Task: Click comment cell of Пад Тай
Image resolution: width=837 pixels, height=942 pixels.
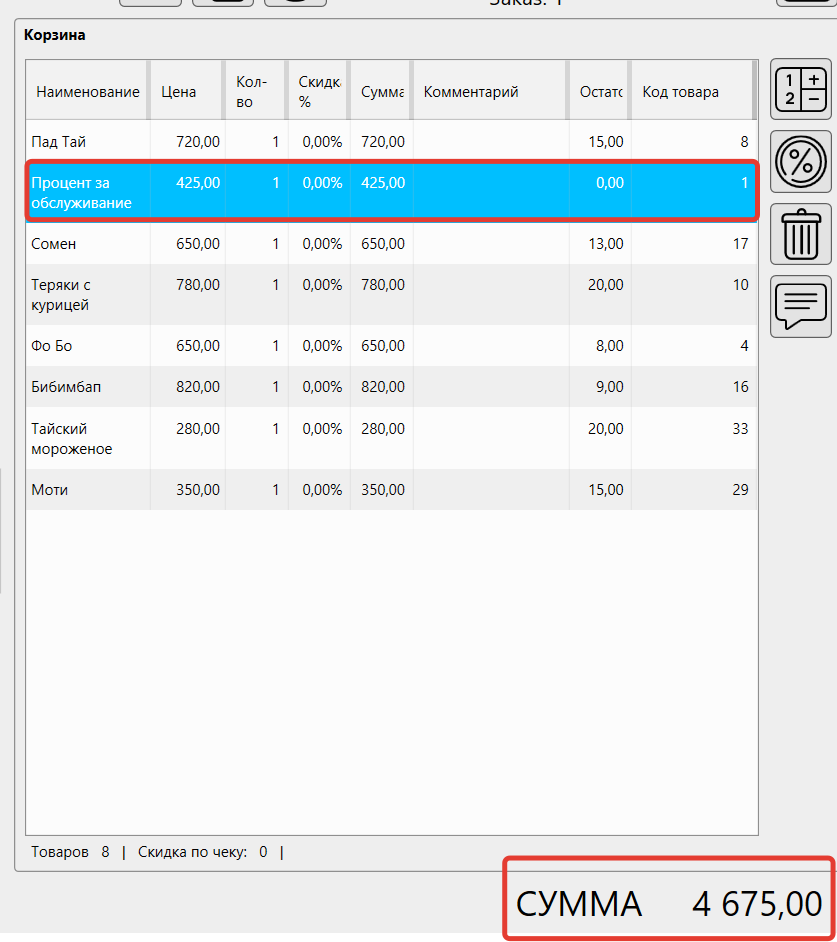Action: pyautogui.click(x=489, y=142)
